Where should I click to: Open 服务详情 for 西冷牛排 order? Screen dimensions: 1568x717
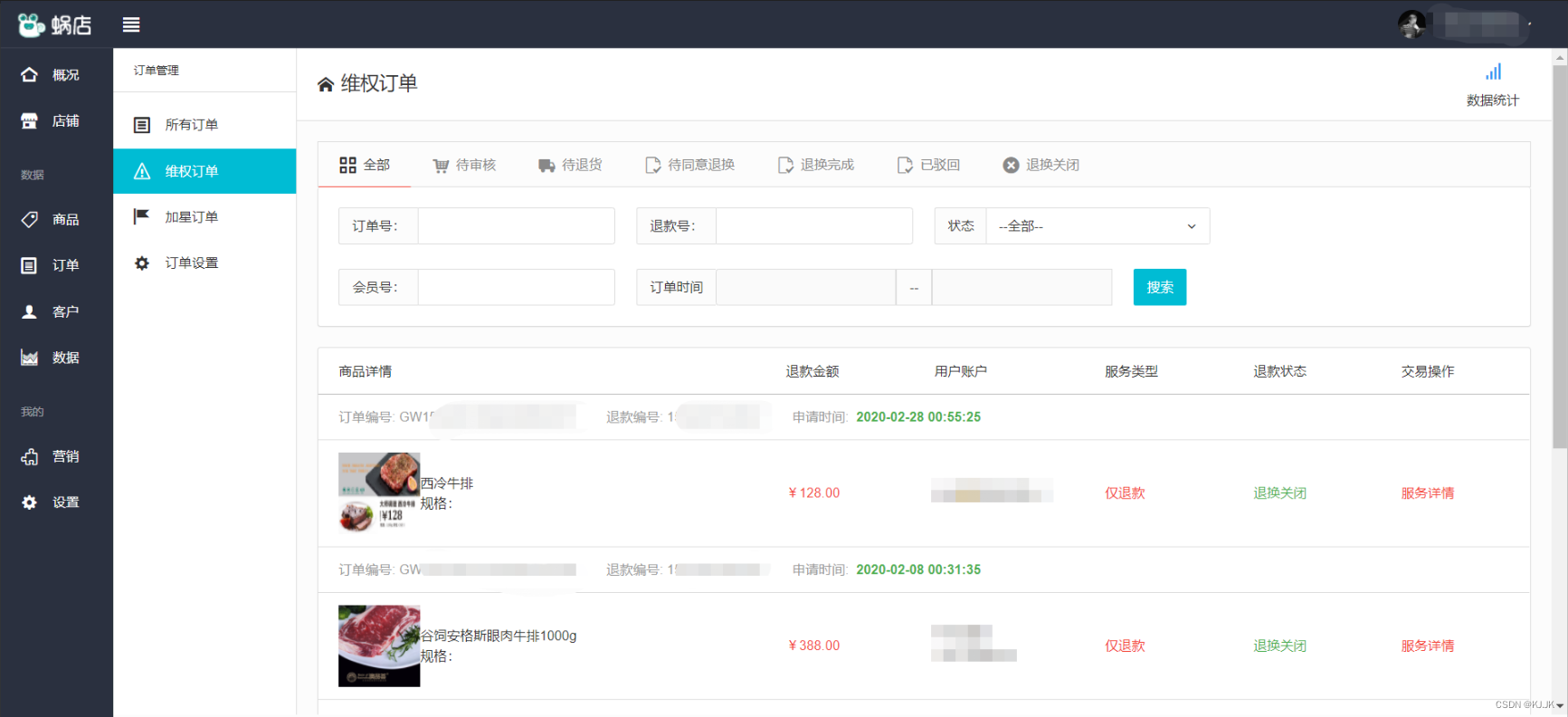(x=1428, y=493)
